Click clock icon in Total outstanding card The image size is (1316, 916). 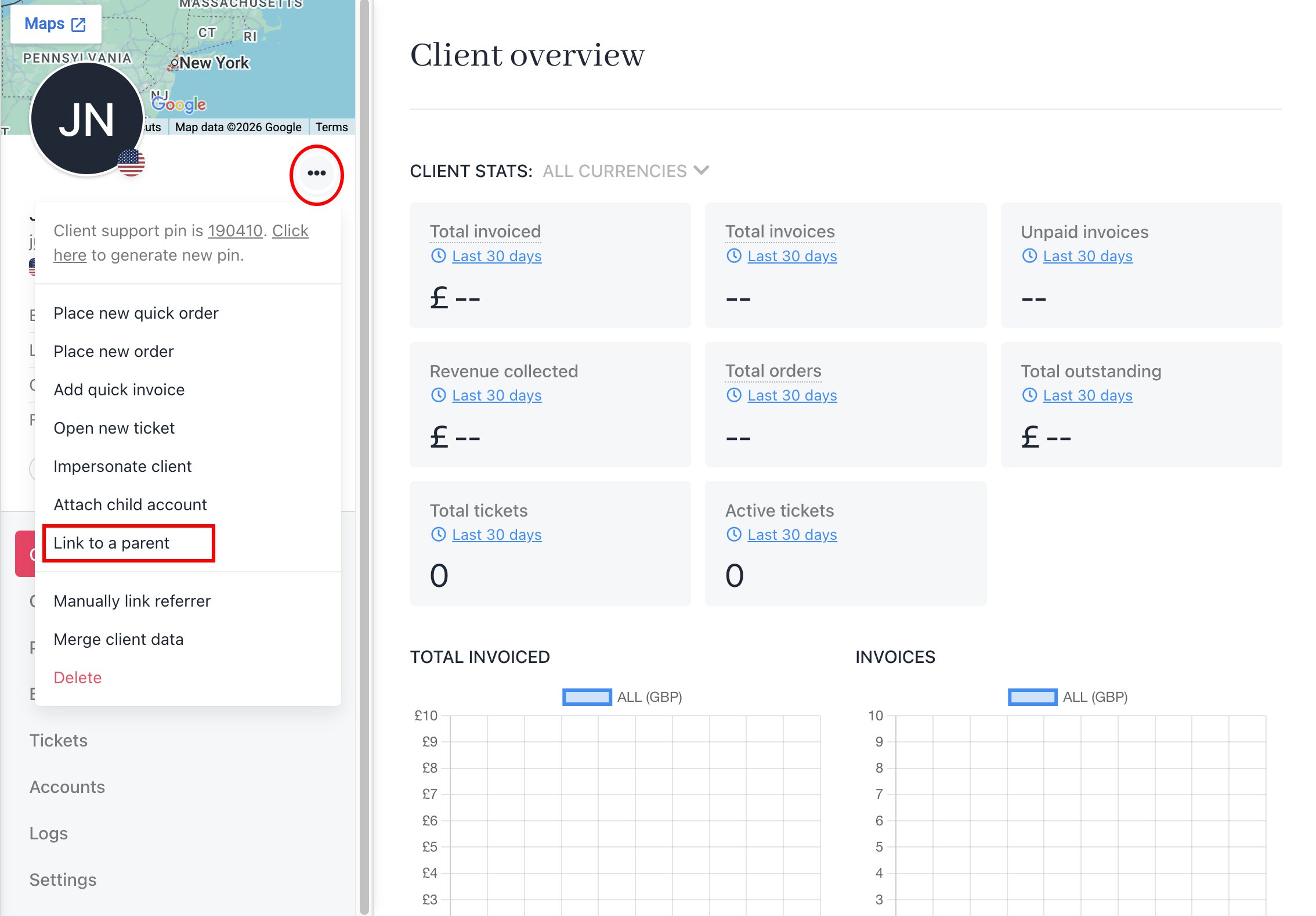[1029, 395]
